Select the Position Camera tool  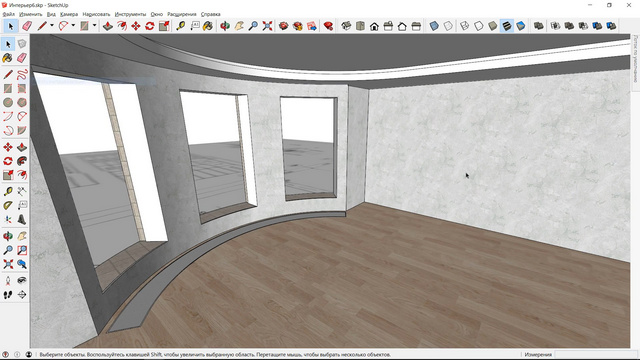8,280
